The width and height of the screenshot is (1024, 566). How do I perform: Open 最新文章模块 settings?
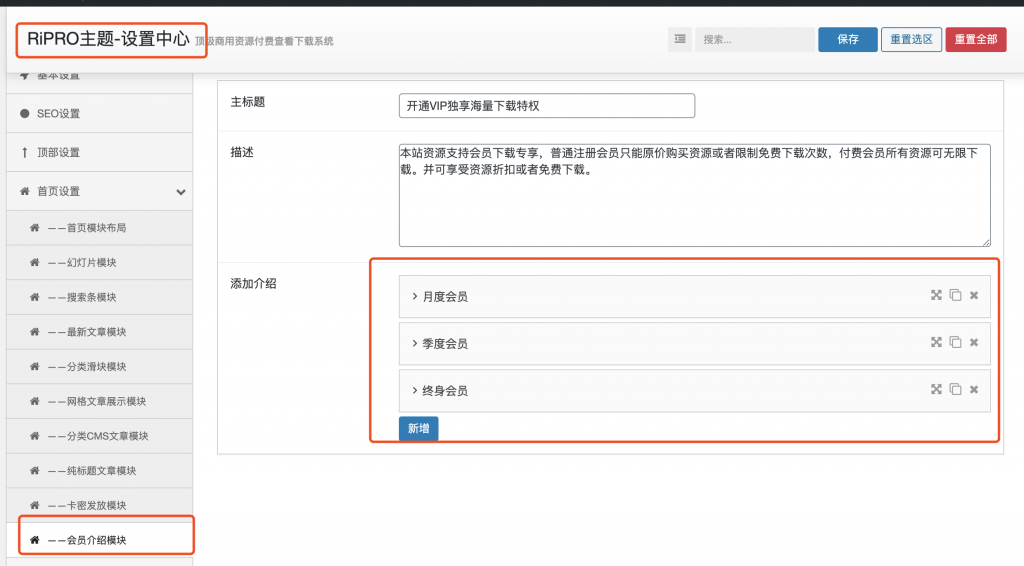(99, 332)
